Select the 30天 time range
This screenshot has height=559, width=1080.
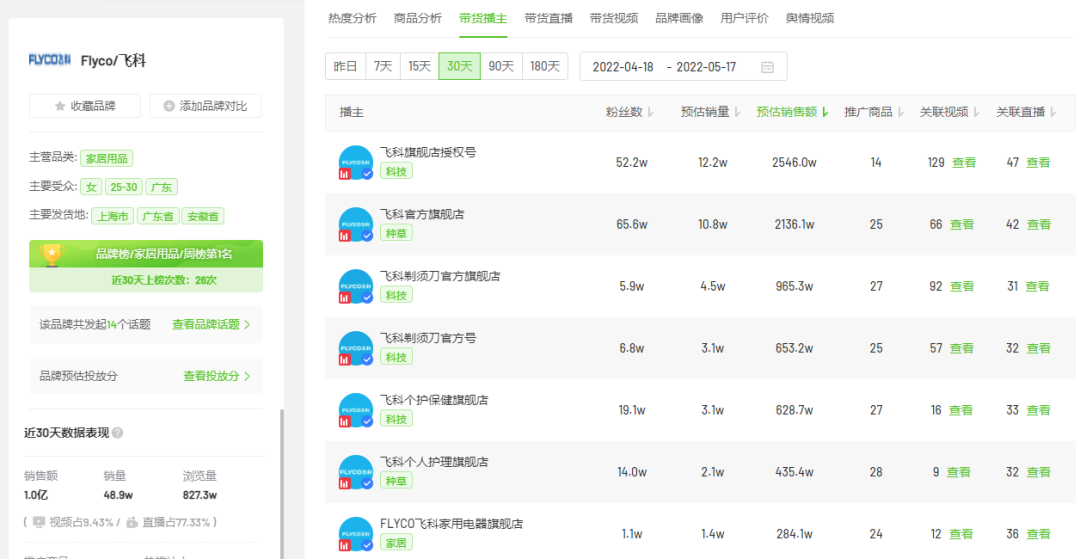459,67
